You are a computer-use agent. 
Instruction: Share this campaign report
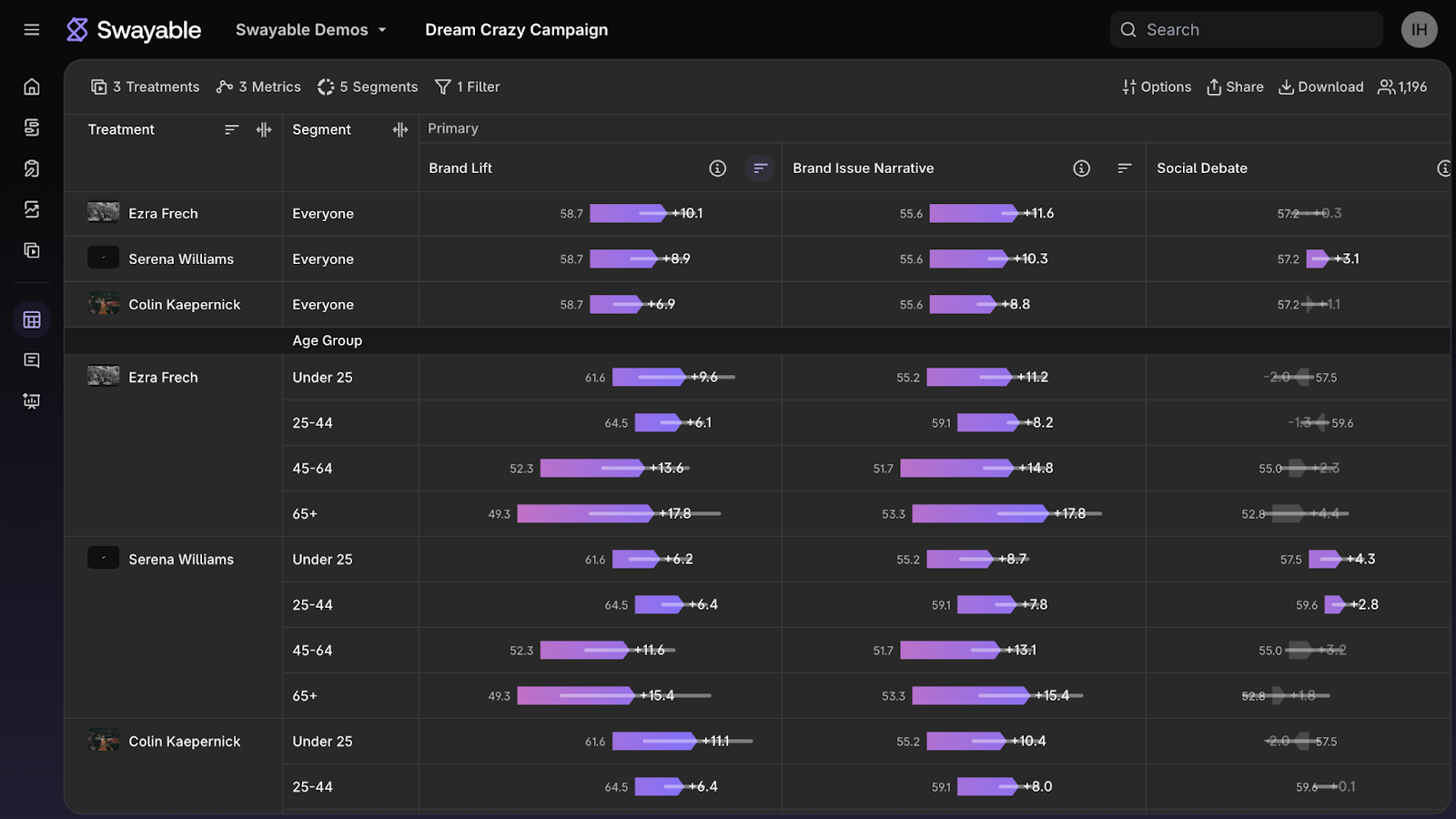(x=1235, y=87)
